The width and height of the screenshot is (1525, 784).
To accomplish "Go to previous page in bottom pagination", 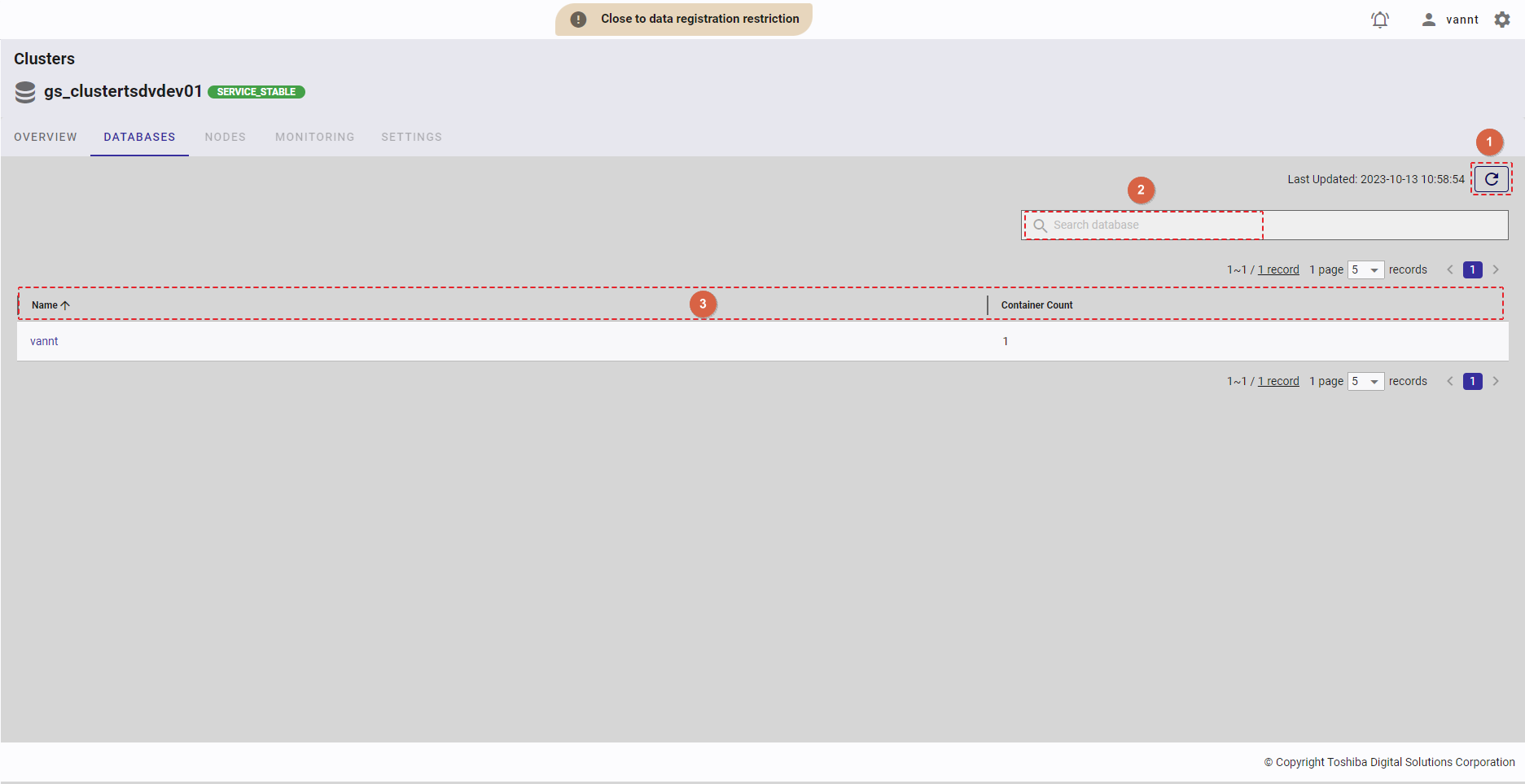I will coord(1450,381).
